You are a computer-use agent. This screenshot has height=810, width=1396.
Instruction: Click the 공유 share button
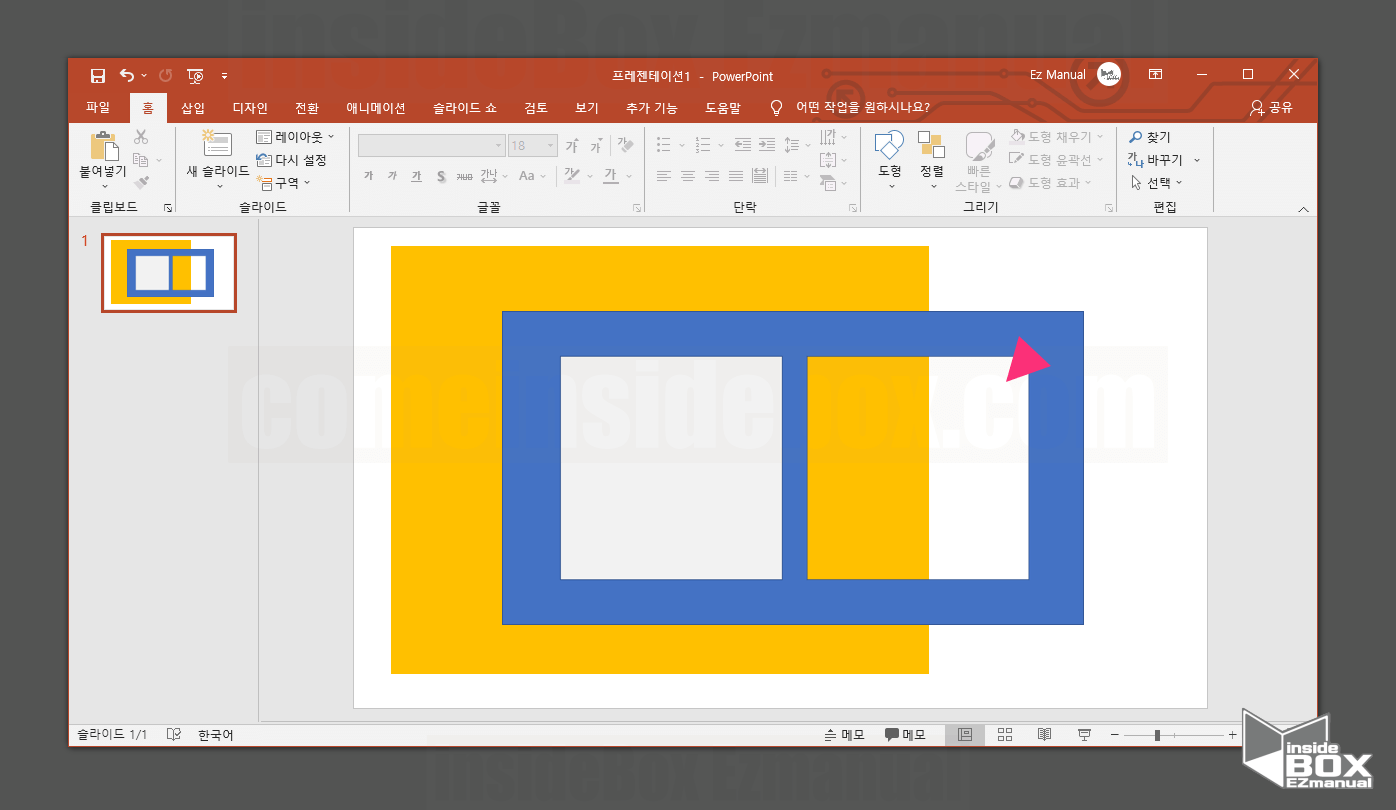[x=1272, y=108]
